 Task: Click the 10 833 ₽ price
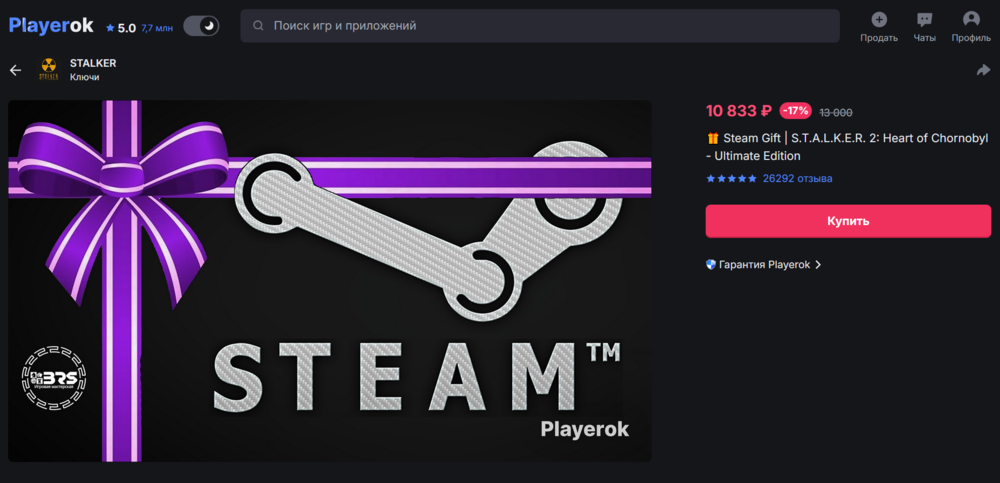click(x=739, y=111)
